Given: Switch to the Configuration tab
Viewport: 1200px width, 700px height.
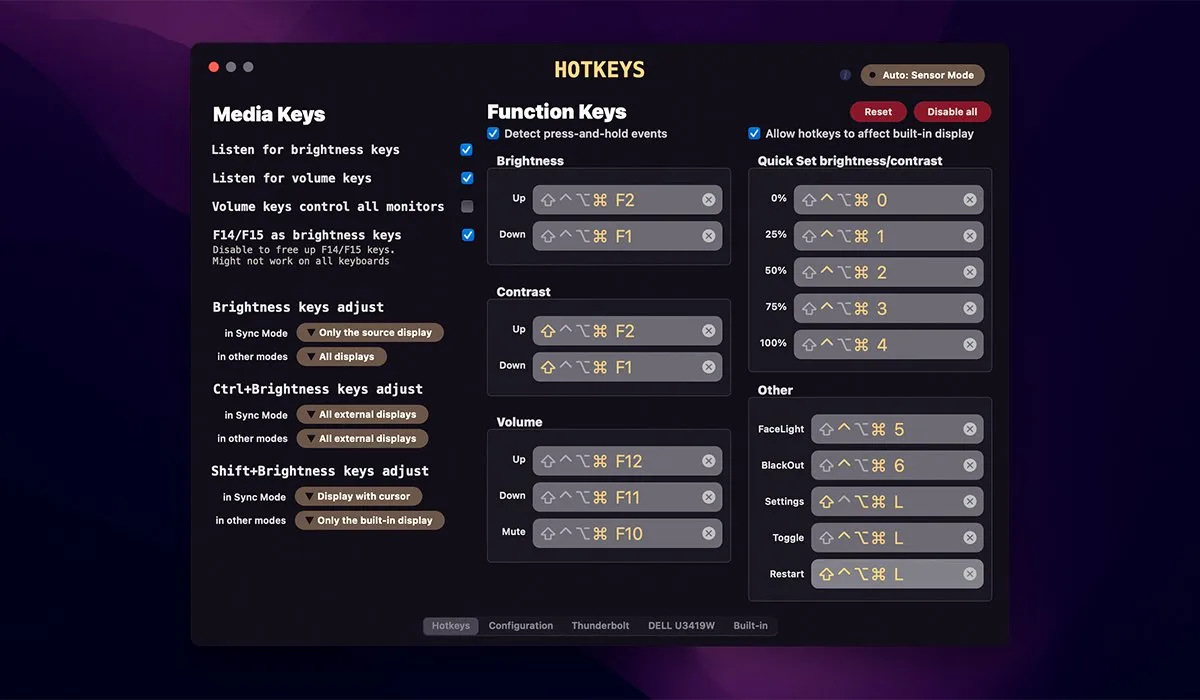Looking at the screenshot, I should point(520,626).
